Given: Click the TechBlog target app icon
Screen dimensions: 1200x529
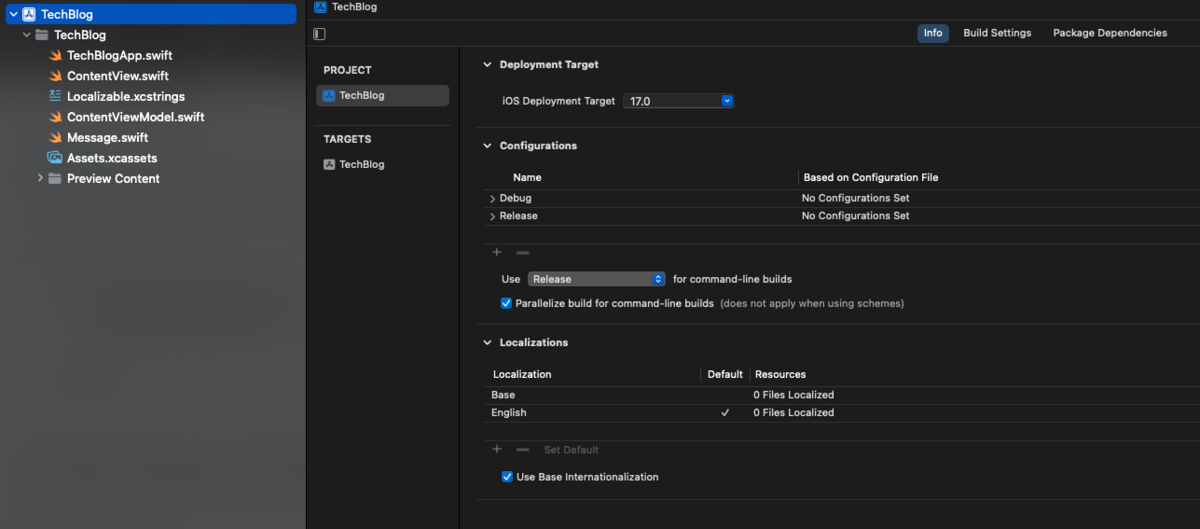Looking at the screenshot, I should 329,165.
